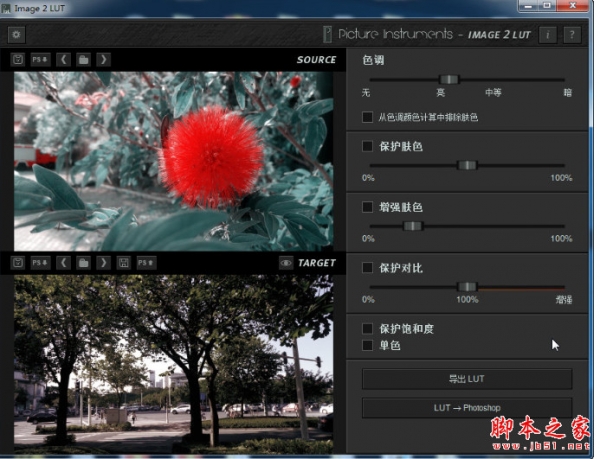This screenshot has width=600, height=459.
Task: Send target image to Photoshop
Action: point(145,263)
